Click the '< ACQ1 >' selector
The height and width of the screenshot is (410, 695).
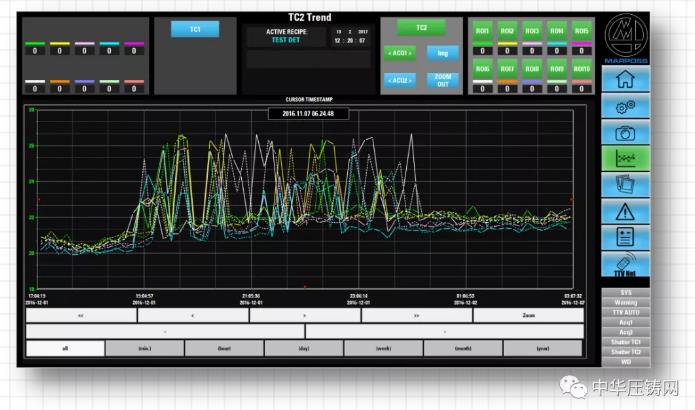(x=400, y=52)
